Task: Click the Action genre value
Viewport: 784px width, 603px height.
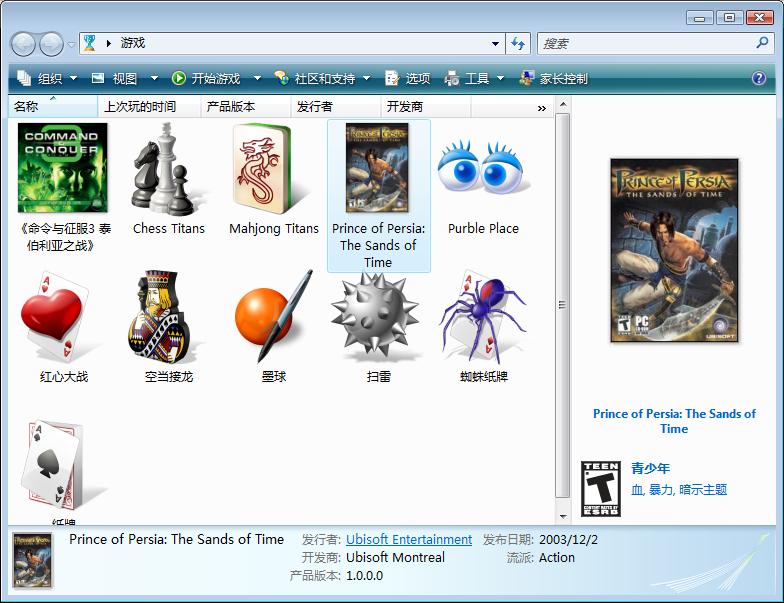Action: [x=556, y=558]
